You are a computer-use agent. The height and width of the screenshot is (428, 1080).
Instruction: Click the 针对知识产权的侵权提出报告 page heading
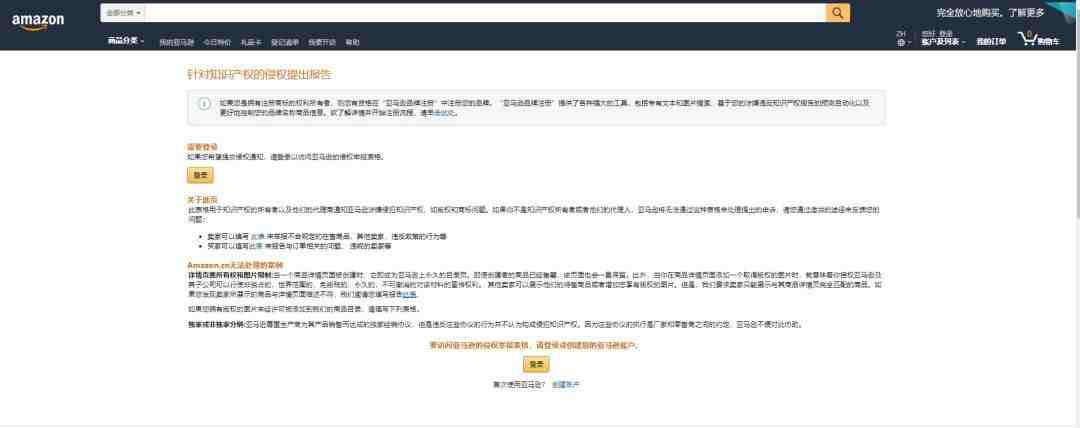tap(259, 74)
